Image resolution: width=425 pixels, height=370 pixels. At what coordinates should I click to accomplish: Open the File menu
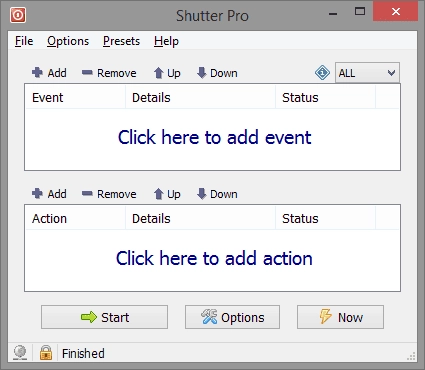(24, 41)
